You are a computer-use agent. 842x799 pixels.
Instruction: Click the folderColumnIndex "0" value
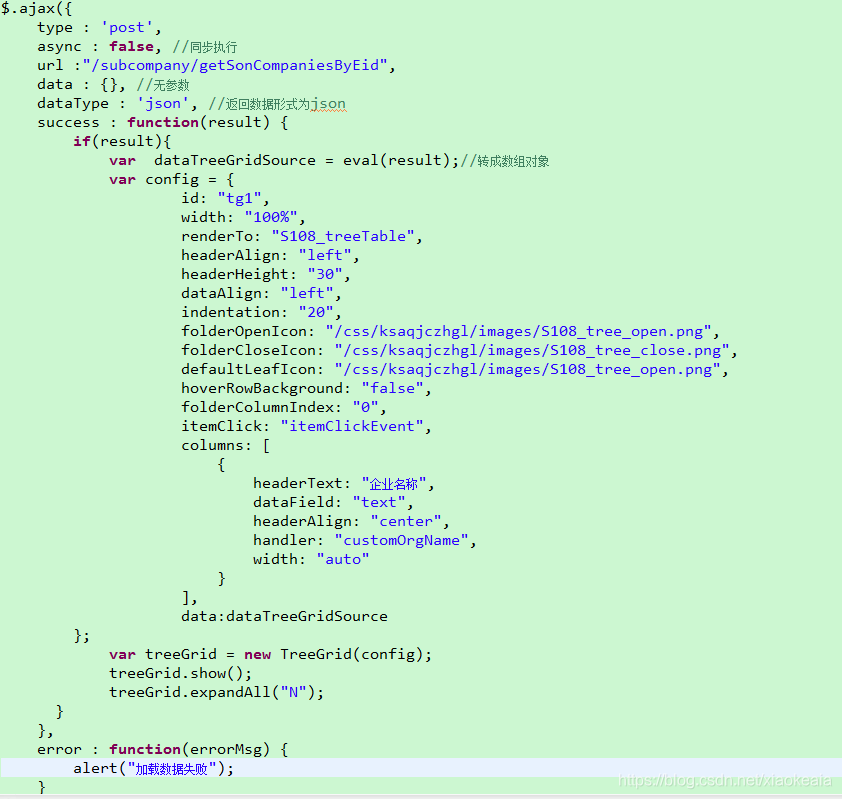365,408
